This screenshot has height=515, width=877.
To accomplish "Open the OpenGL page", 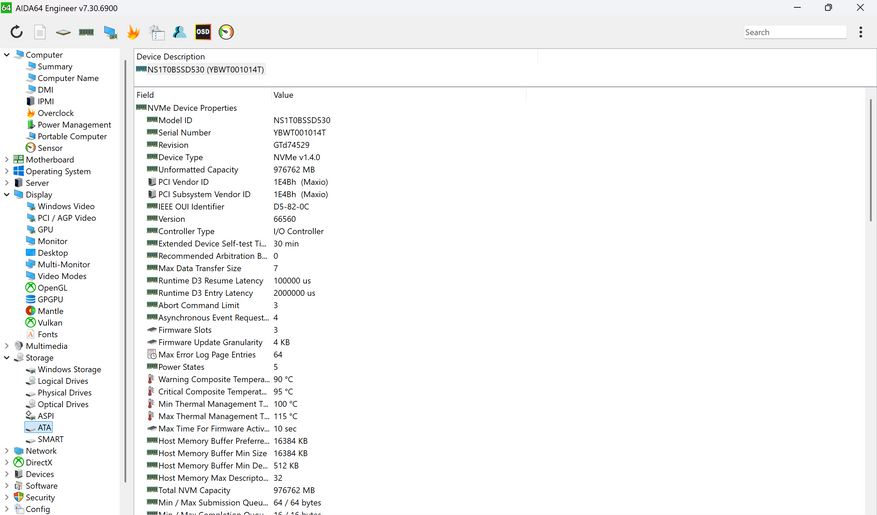I will [52, 288].
